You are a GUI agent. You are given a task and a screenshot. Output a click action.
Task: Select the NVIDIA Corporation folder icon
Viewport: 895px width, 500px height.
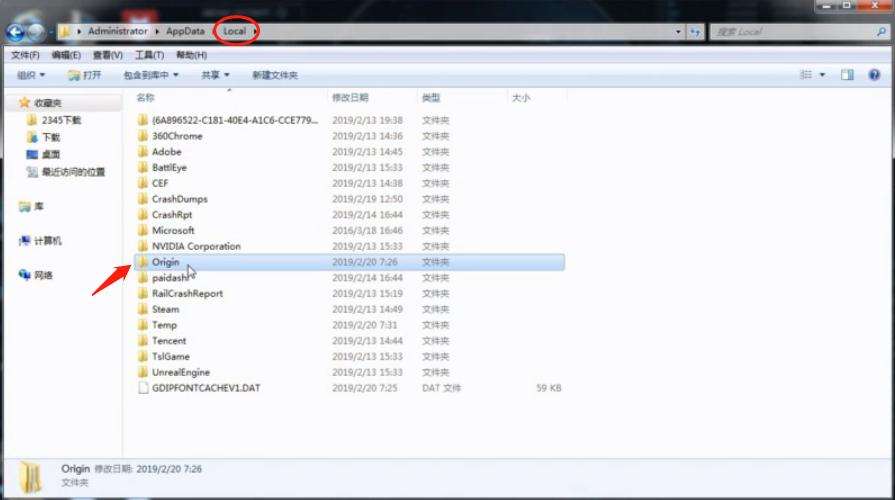[x=143, y=246]
